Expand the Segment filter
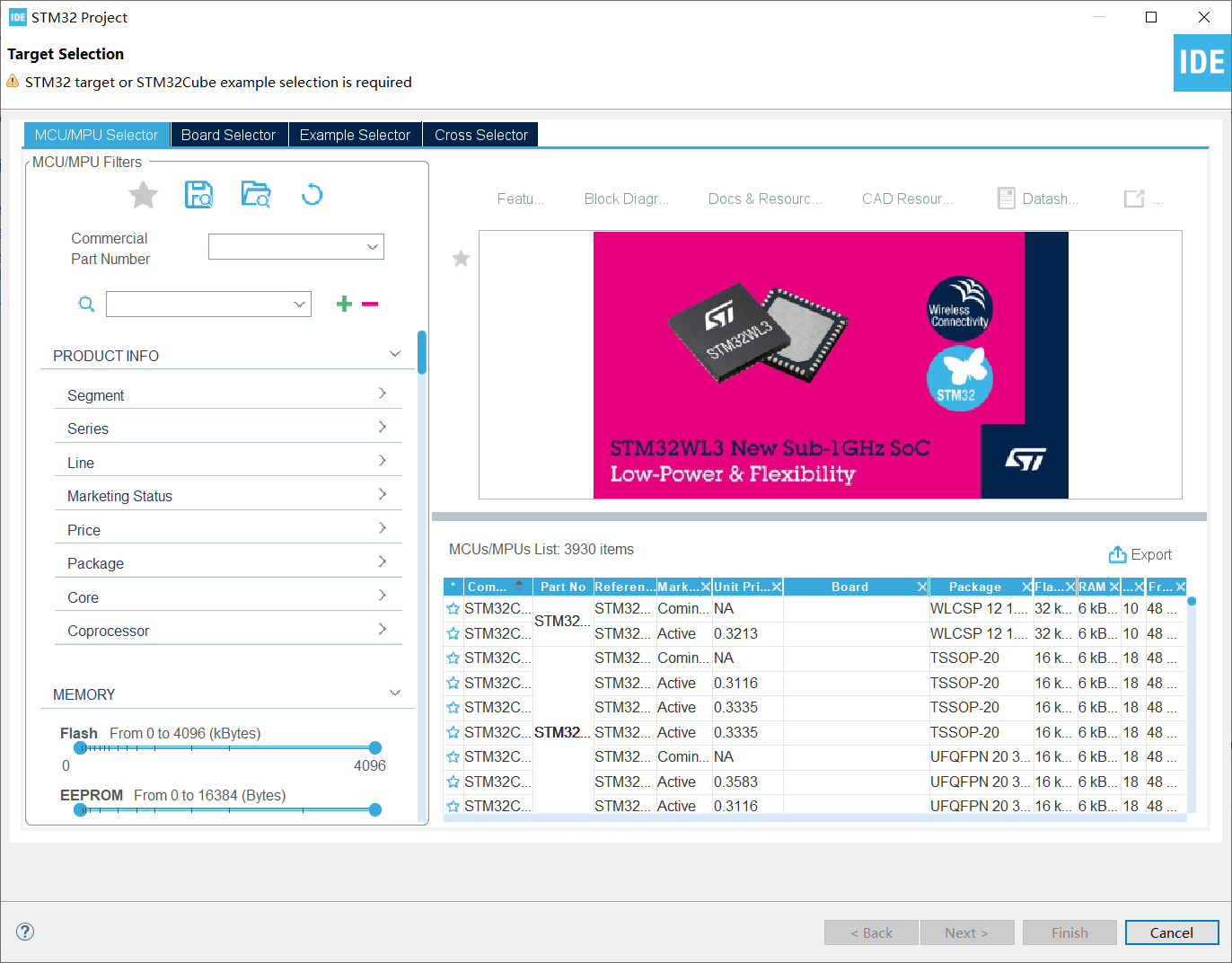This screenshot has height=963, width=1232. click(x=383, y=393)
